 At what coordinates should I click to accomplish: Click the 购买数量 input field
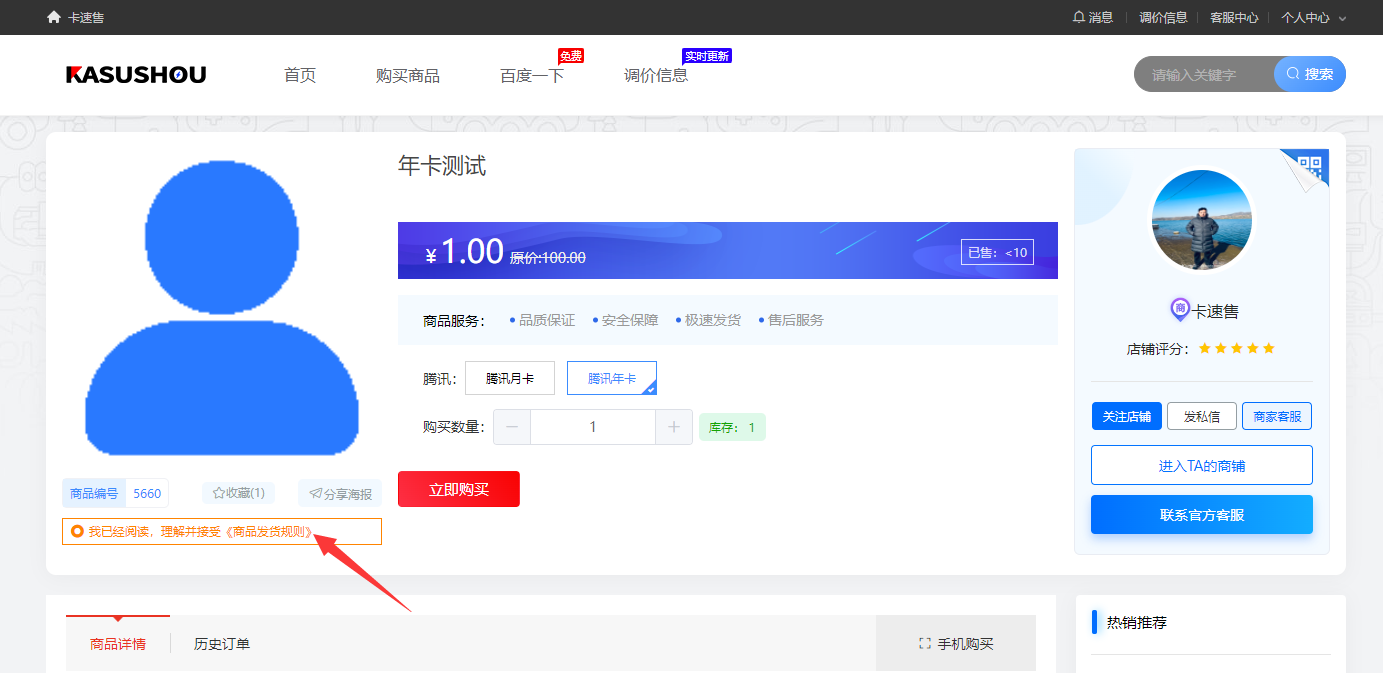point(593,427)
